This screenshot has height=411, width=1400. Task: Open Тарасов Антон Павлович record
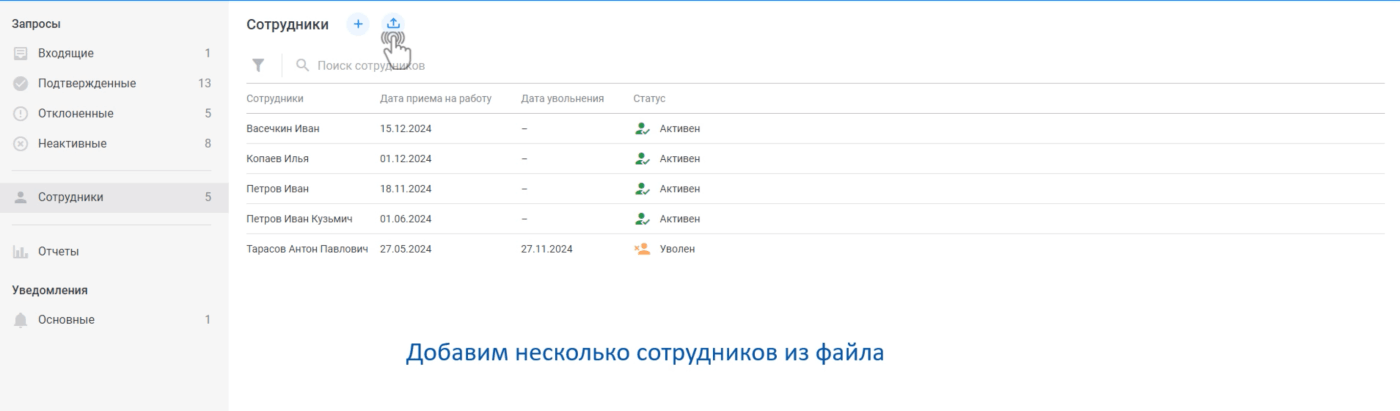[x=307, y=249]
